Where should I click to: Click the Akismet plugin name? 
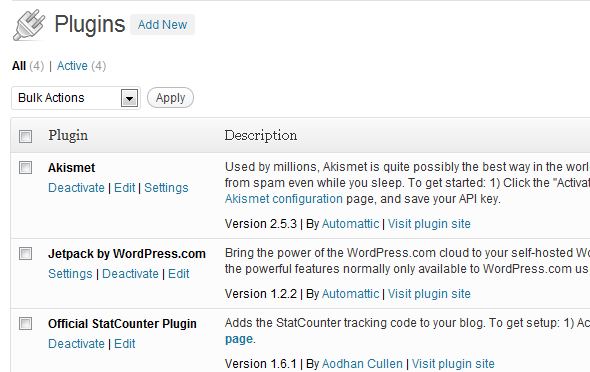pos(71,168)
